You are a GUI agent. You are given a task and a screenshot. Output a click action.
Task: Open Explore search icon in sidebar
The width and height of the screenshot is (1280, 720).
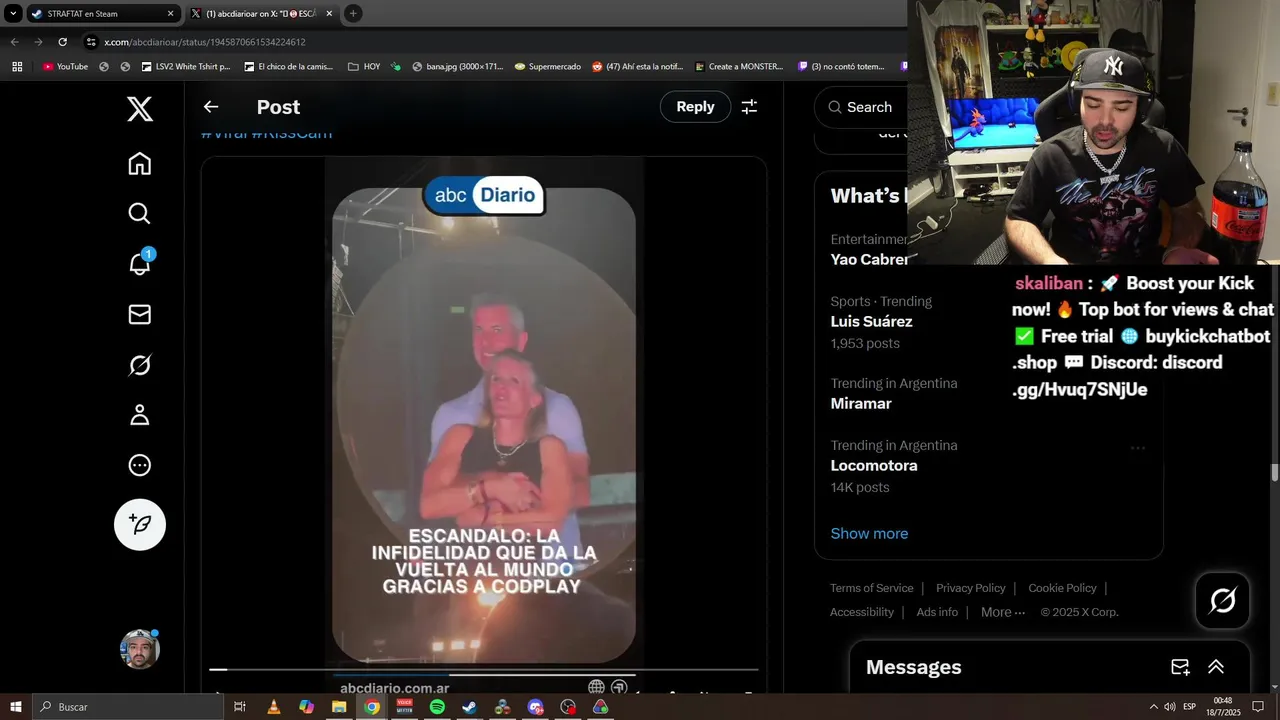pos(140,214)
